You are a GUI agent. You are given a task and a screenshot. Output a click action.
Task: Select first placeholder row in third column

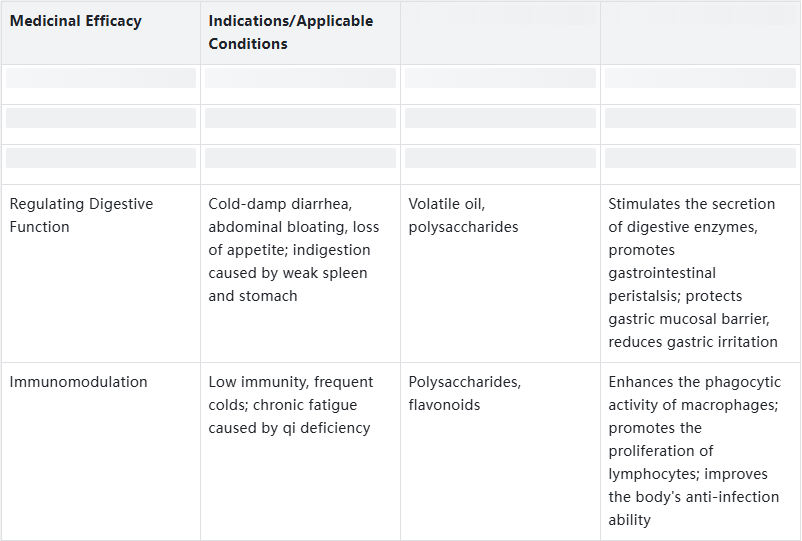500,78
